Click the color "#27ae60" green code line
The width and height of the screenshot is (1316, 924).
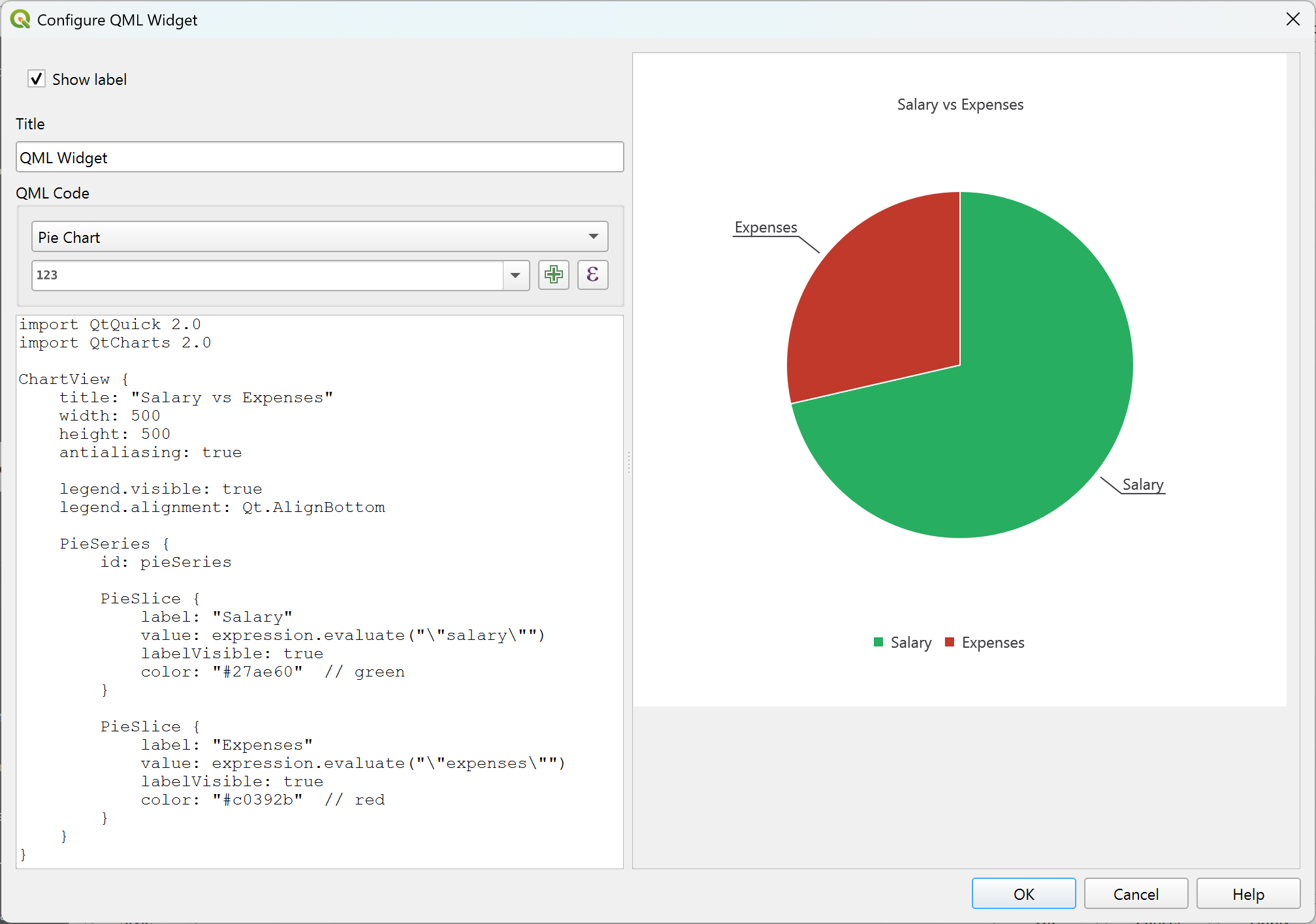(x=273, y=672)
